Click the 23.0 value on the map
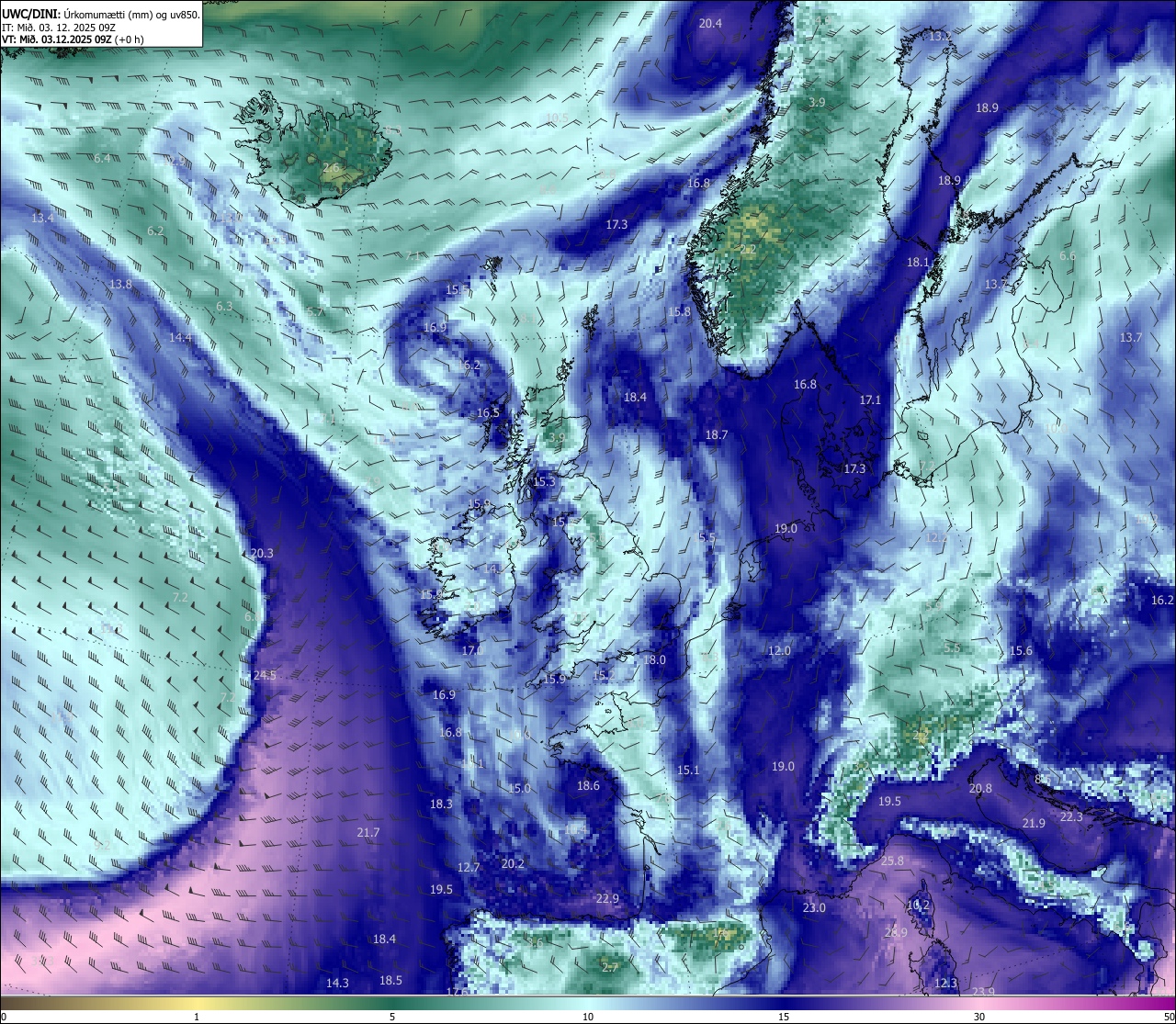Screen dimensions: 1176x1024 point(814,908)
